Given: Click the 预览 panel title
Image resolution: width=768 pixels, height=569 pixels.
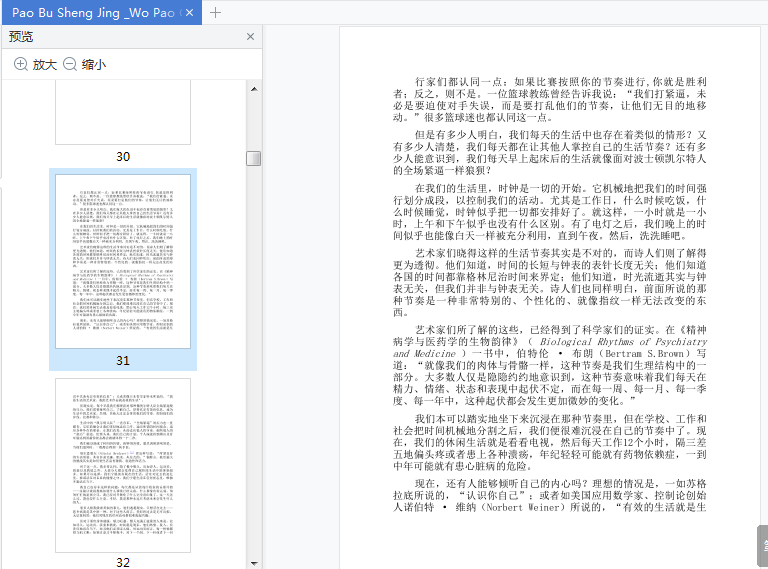Looking at the screenshot, I should point(21,37).
